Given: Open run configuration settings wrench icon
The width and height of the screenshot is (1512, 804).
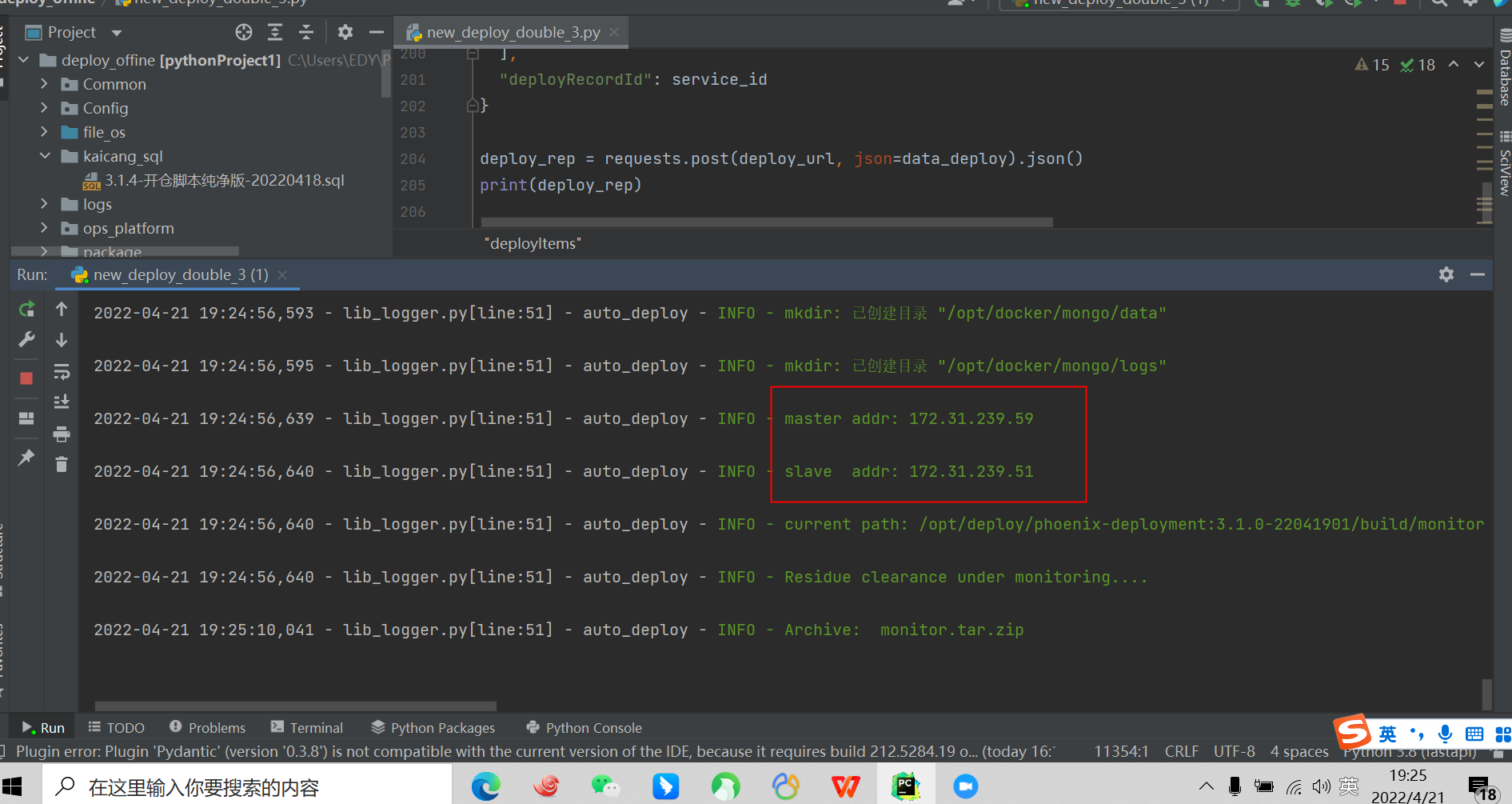Looking at the screenshot, I should tap(26, 339).
